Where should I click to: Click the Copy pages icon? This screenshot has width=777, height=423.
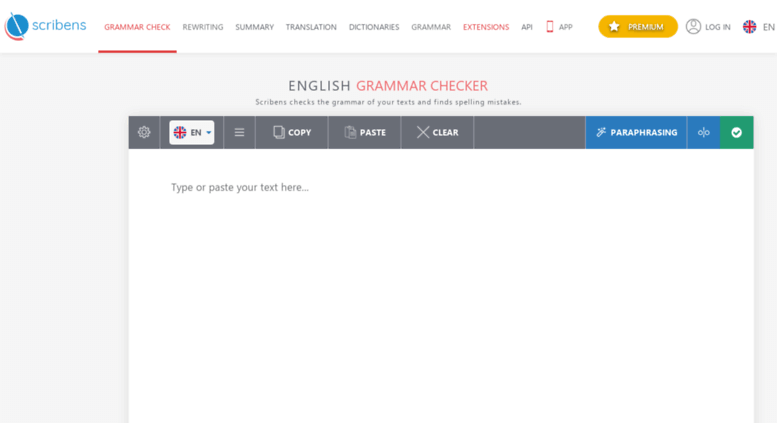[x=279, y=132]
